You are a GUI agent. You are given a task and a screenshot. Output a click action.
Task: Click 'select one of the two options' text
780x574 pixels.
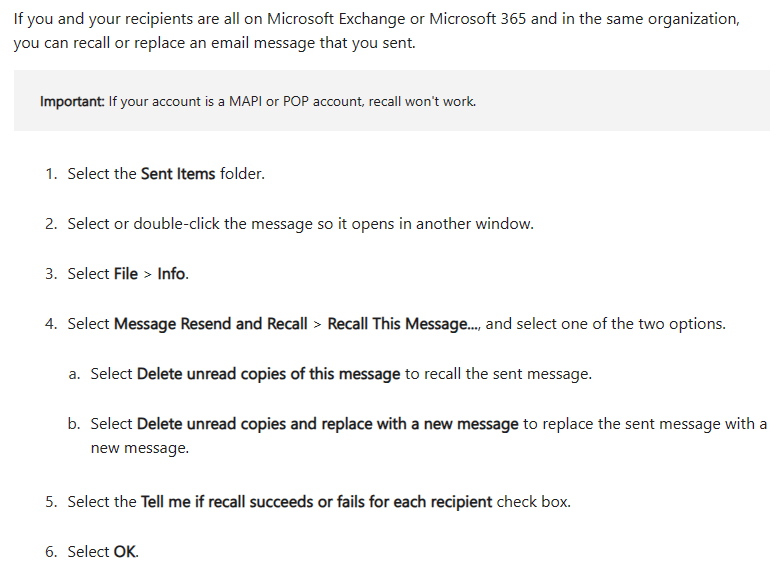(x=620, y=324)
